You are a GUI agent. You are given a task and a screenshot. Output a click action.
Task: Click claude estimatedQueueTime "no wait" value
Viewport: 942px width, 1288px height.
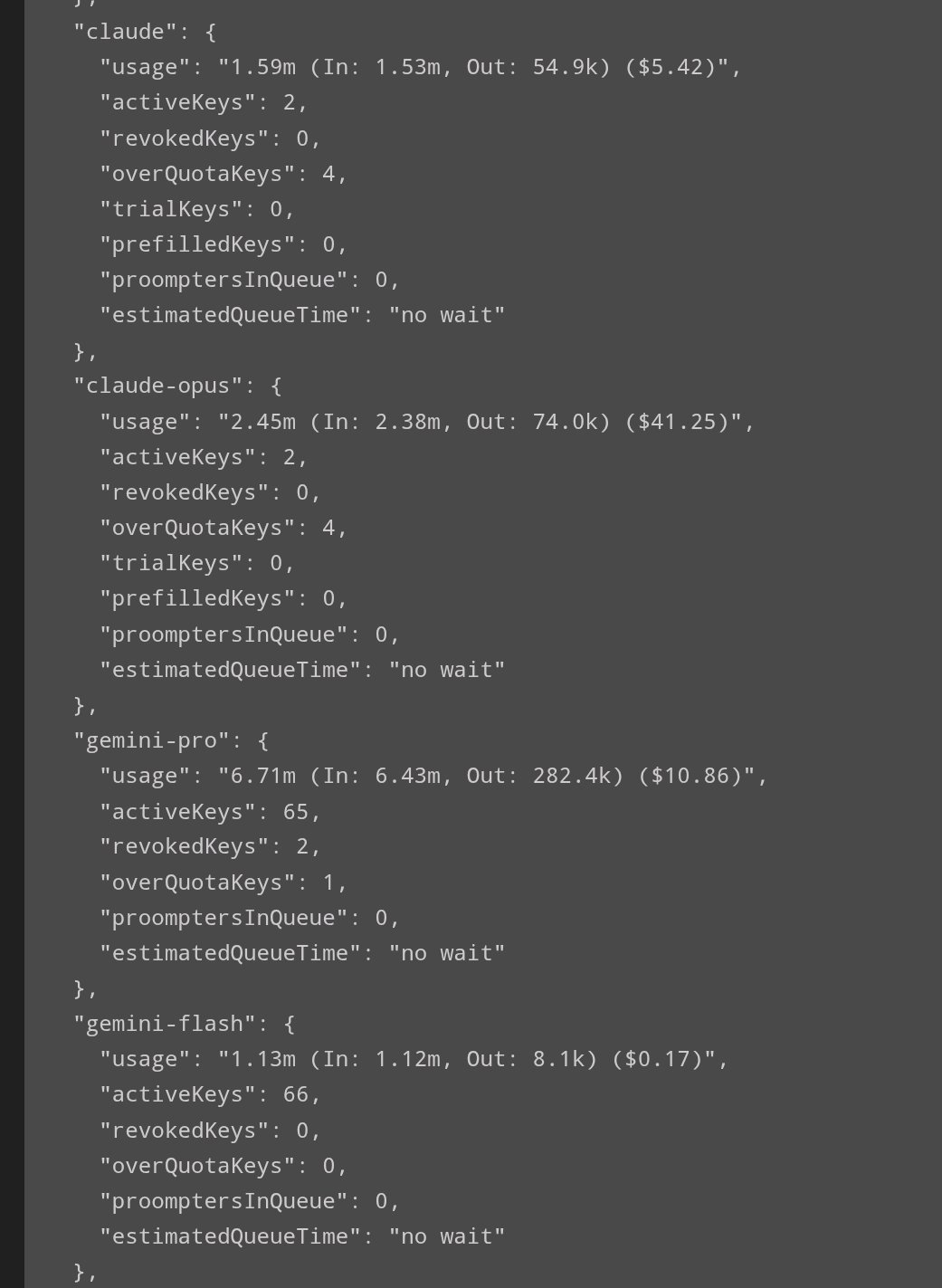click(447, 315)
